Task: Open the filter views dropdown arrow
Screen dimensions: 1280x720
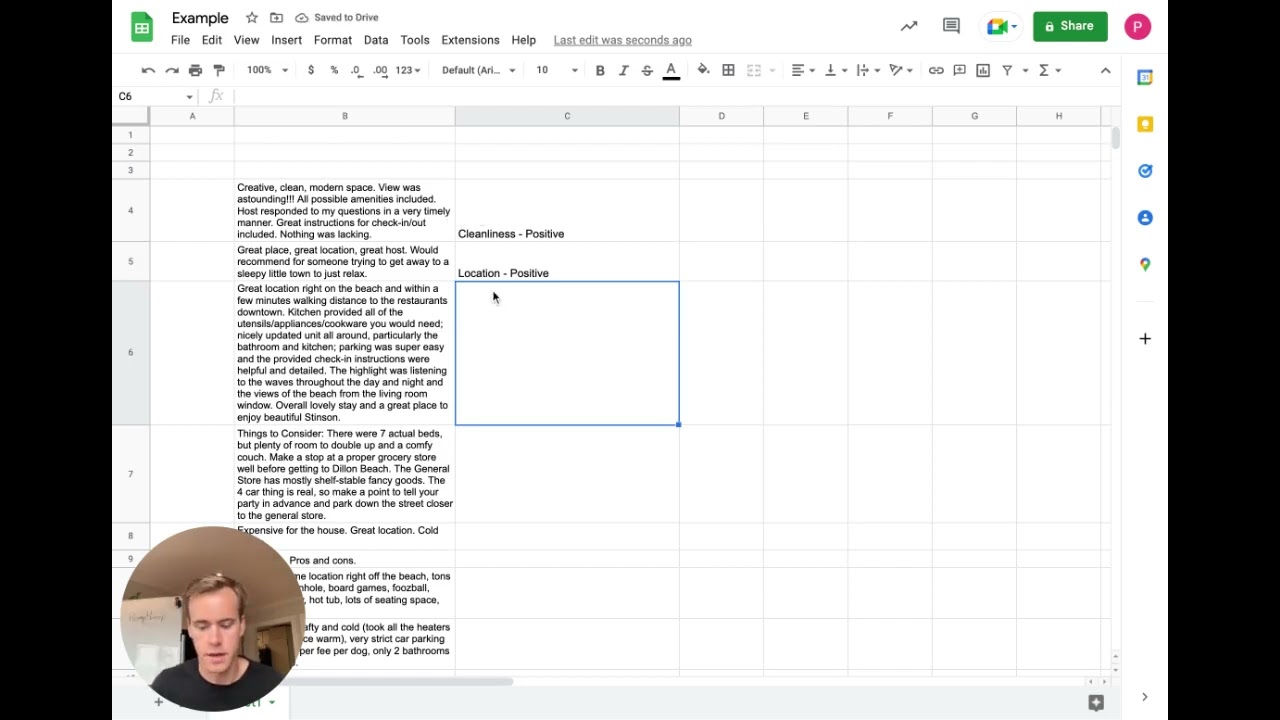Action: 1025,70
